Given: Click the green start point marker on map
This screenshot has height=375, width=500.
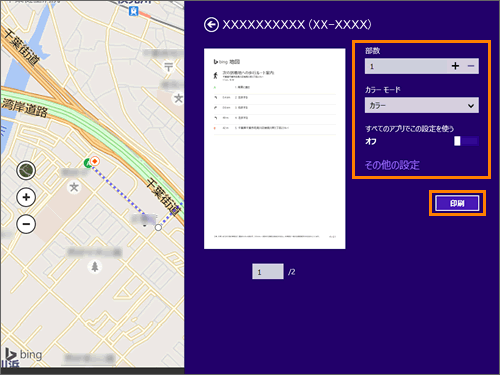Looking at the screenshot, I should [x=87, y=163].
